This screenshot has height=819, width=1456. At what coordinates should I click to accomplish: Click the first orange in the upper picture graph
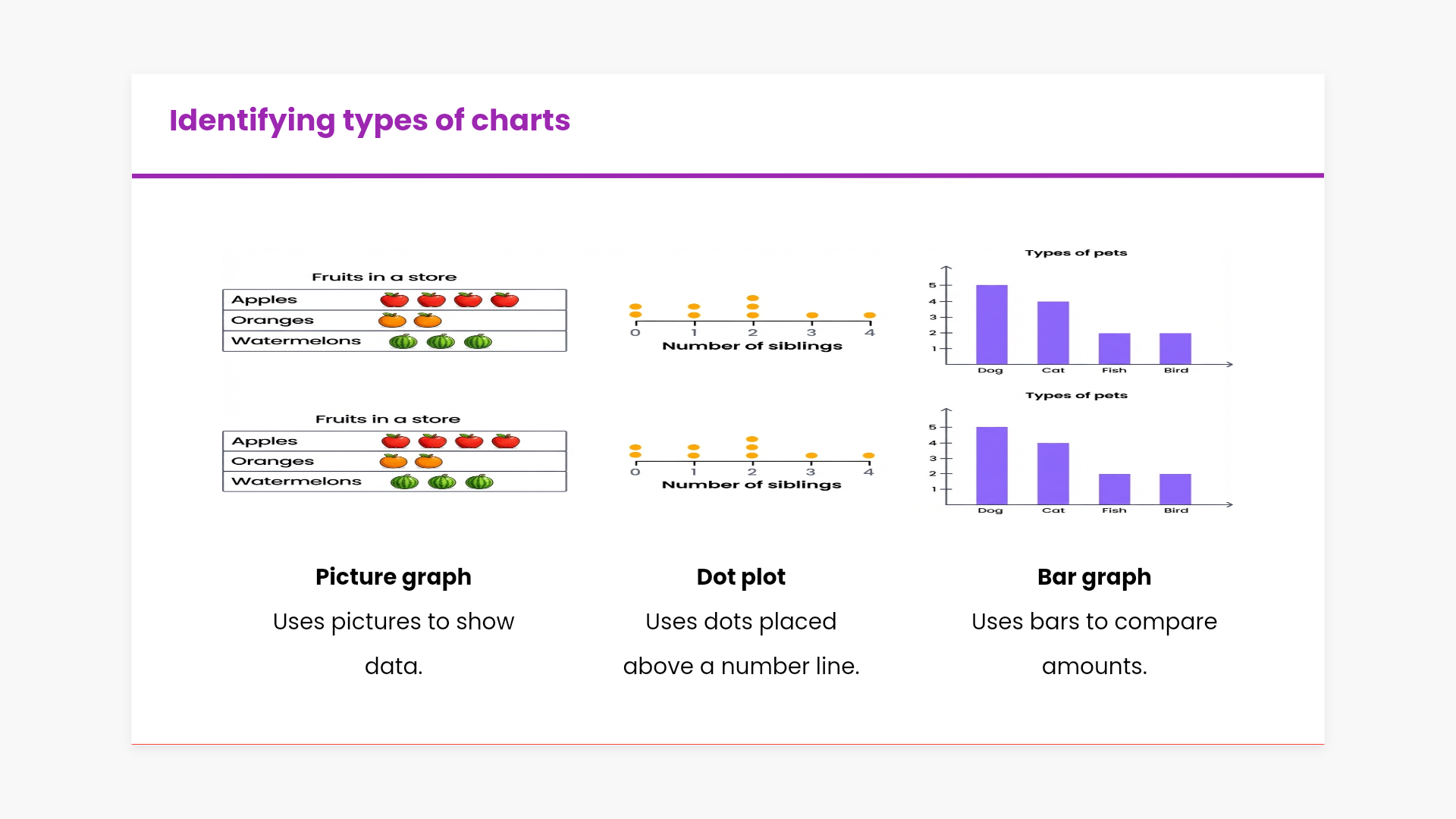pyautogui.click(x=392, y=321)
